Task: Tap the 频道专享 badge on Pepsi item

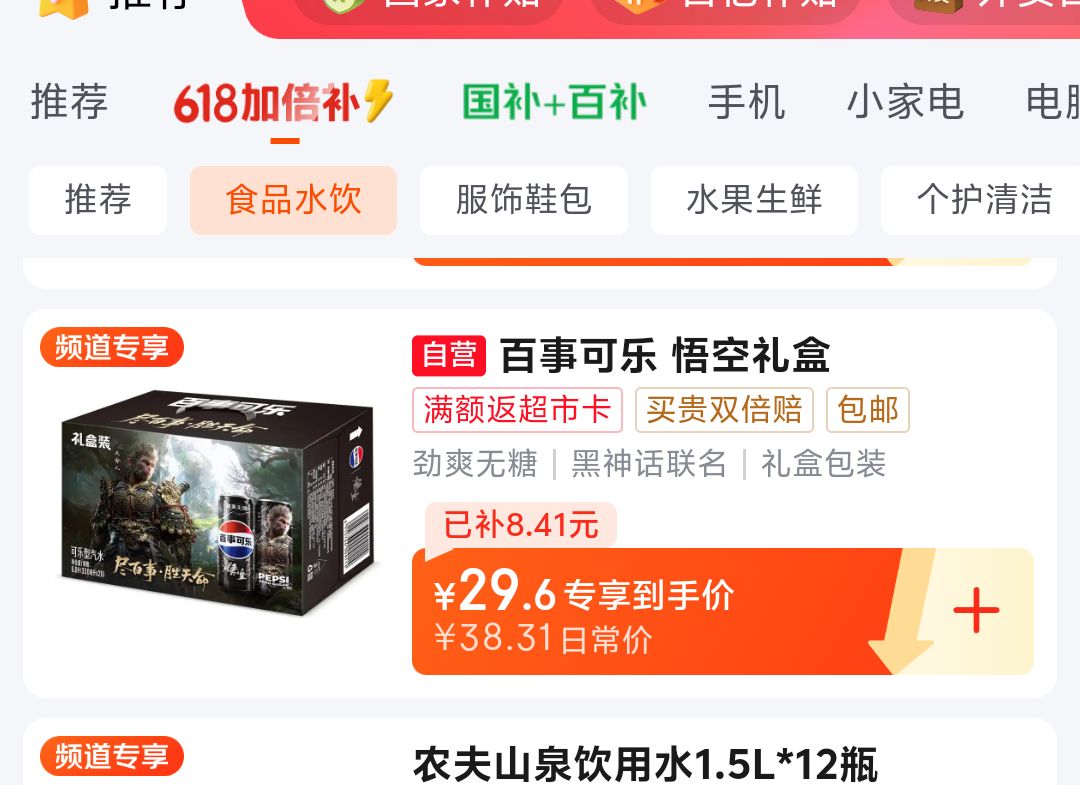Action: coord(112,347)
